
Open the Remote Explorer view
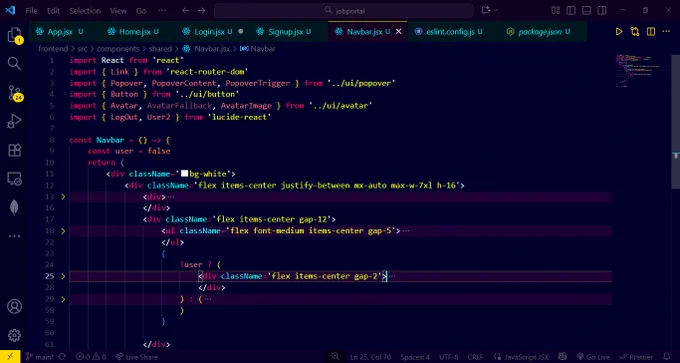(x=14, y=179)
